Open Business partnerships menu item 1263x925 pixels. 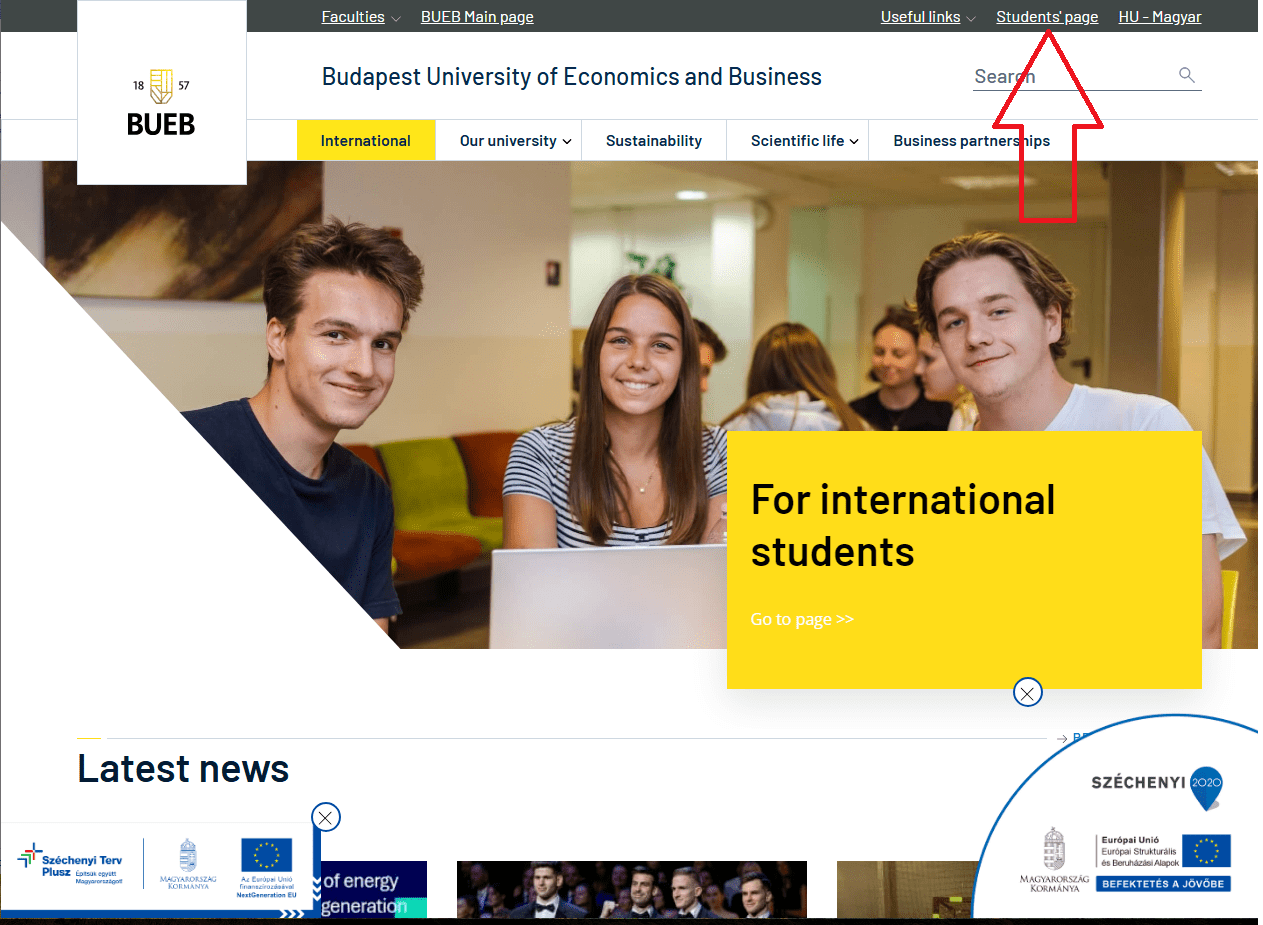[971, 141]
